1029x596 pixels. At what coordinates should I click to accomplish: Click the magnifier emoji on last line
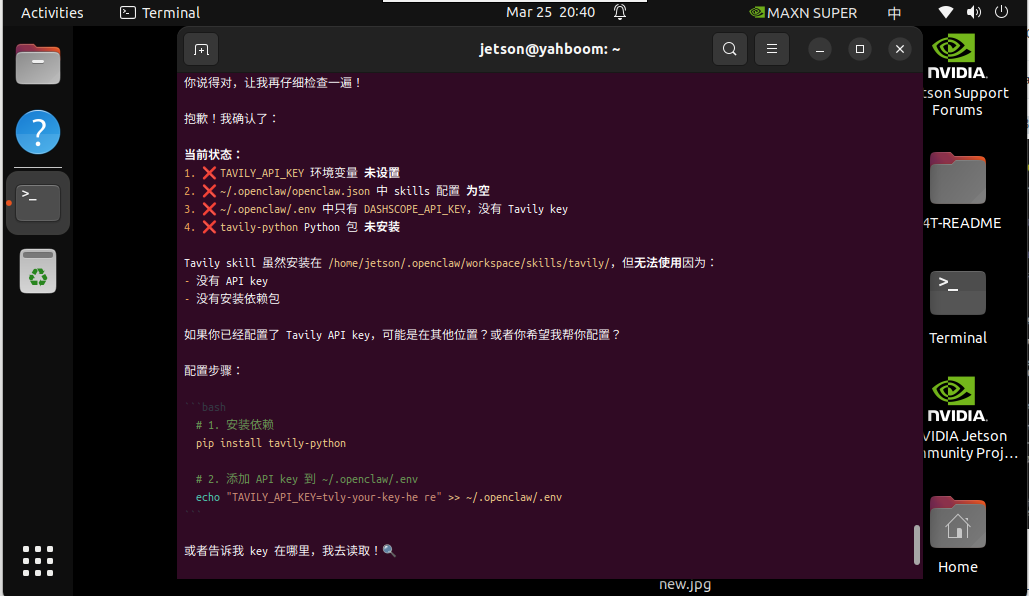pyautogui.click(x=389, y=551)
